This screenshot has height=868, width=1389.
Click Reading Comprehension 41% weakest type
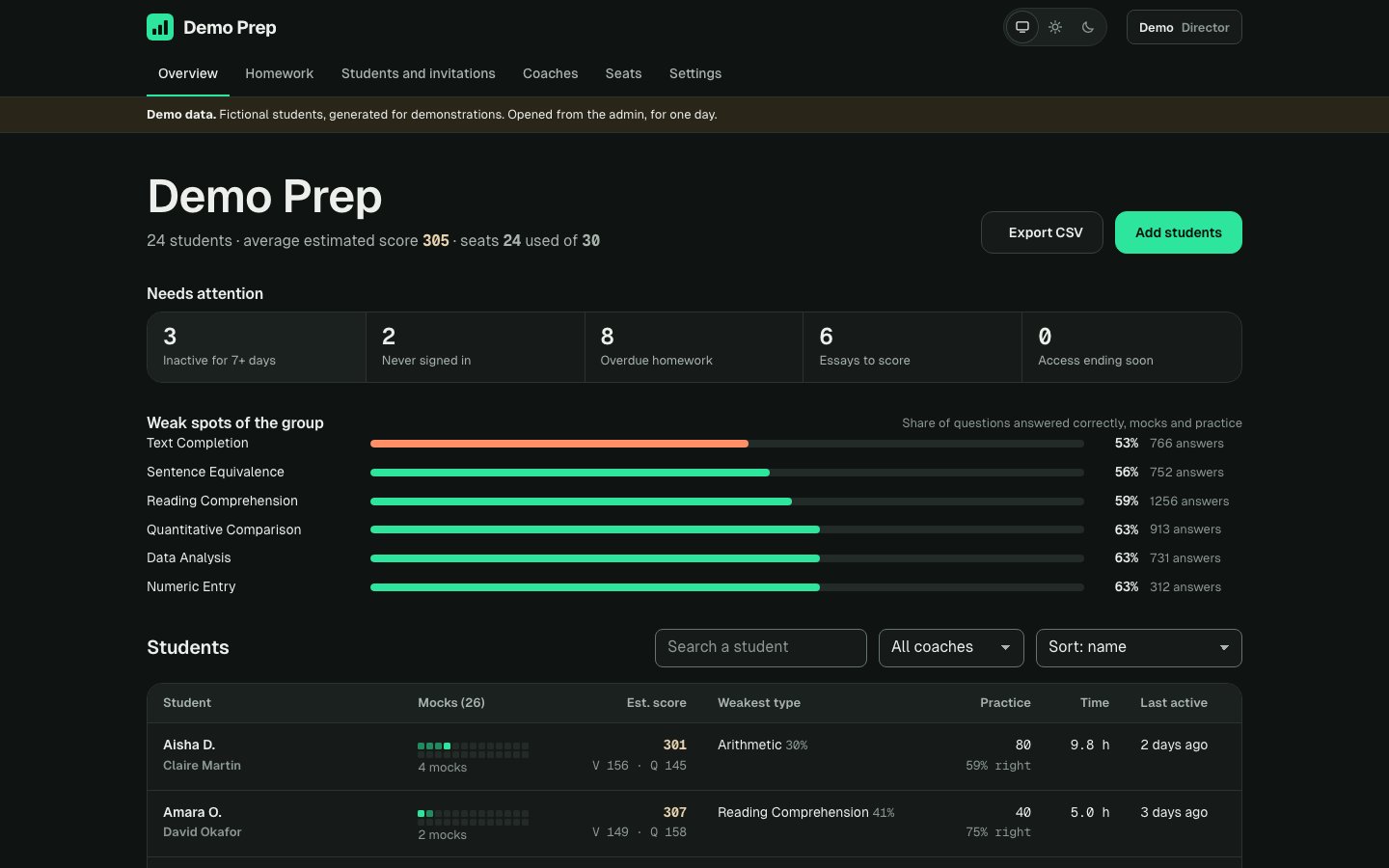[x=806, y=812]
